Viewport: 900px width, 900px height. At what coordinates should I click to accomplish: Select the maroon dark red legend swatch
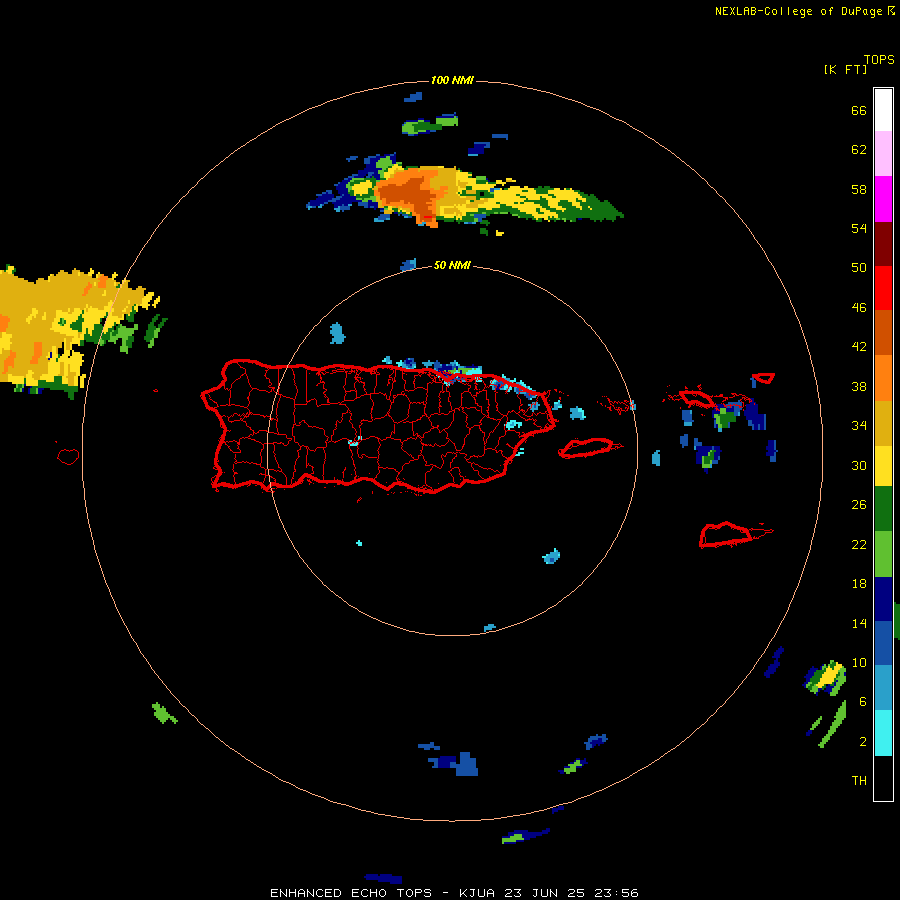tap(883, 243)
